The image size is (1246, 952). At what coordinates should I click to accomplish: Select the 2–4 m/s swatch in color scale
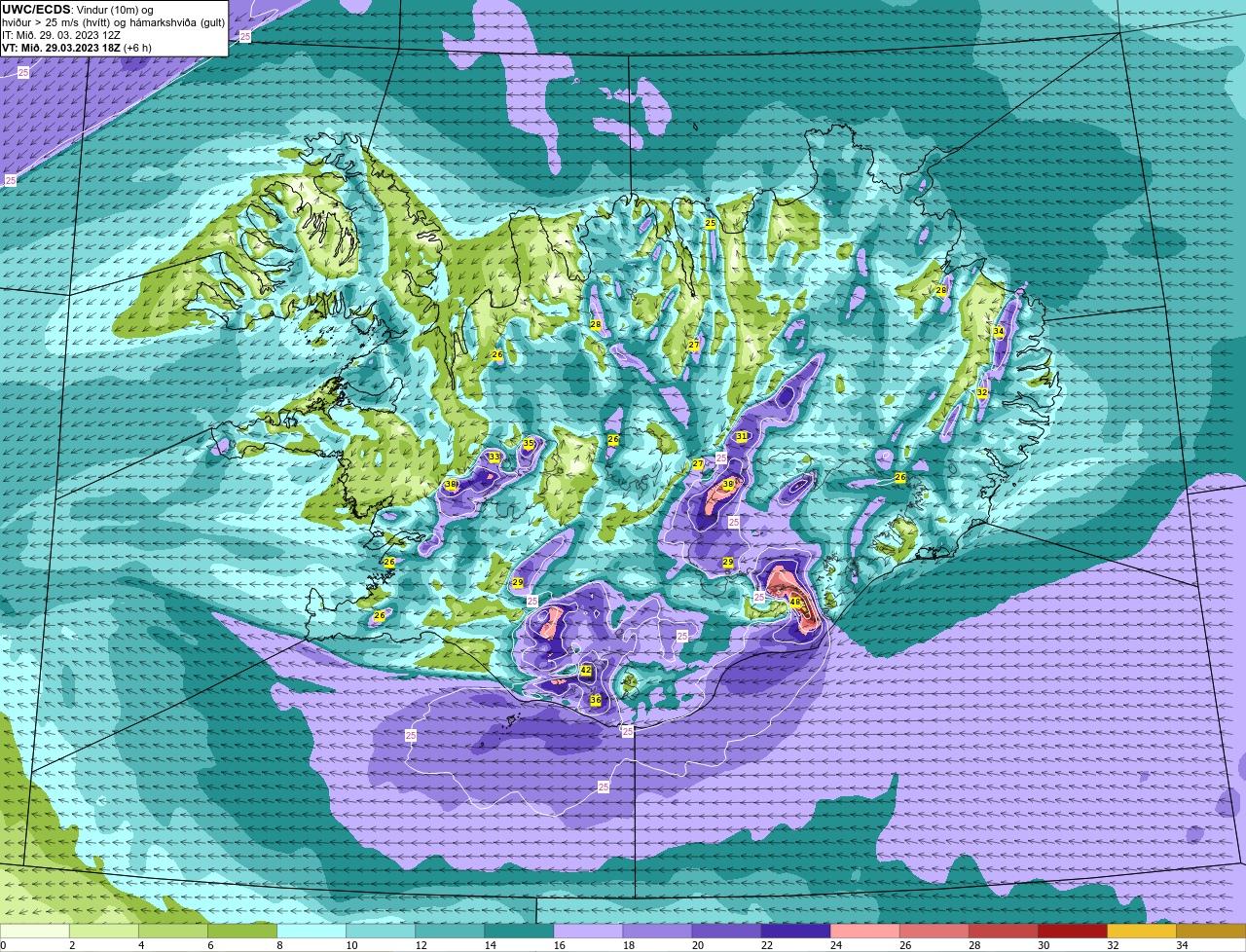[x=106, y=932]
